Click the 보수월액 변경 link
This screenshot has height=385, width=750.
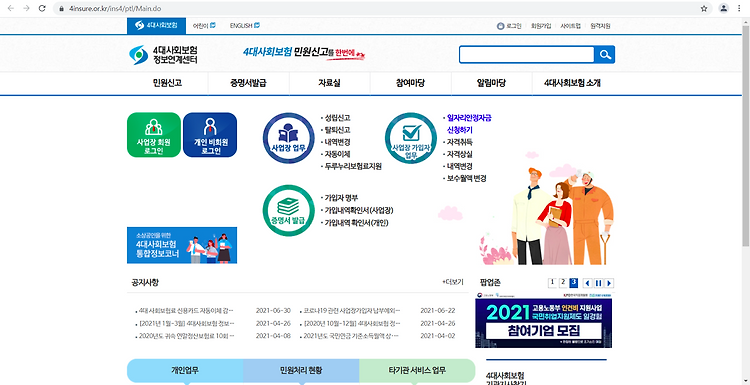coord(466,178)
